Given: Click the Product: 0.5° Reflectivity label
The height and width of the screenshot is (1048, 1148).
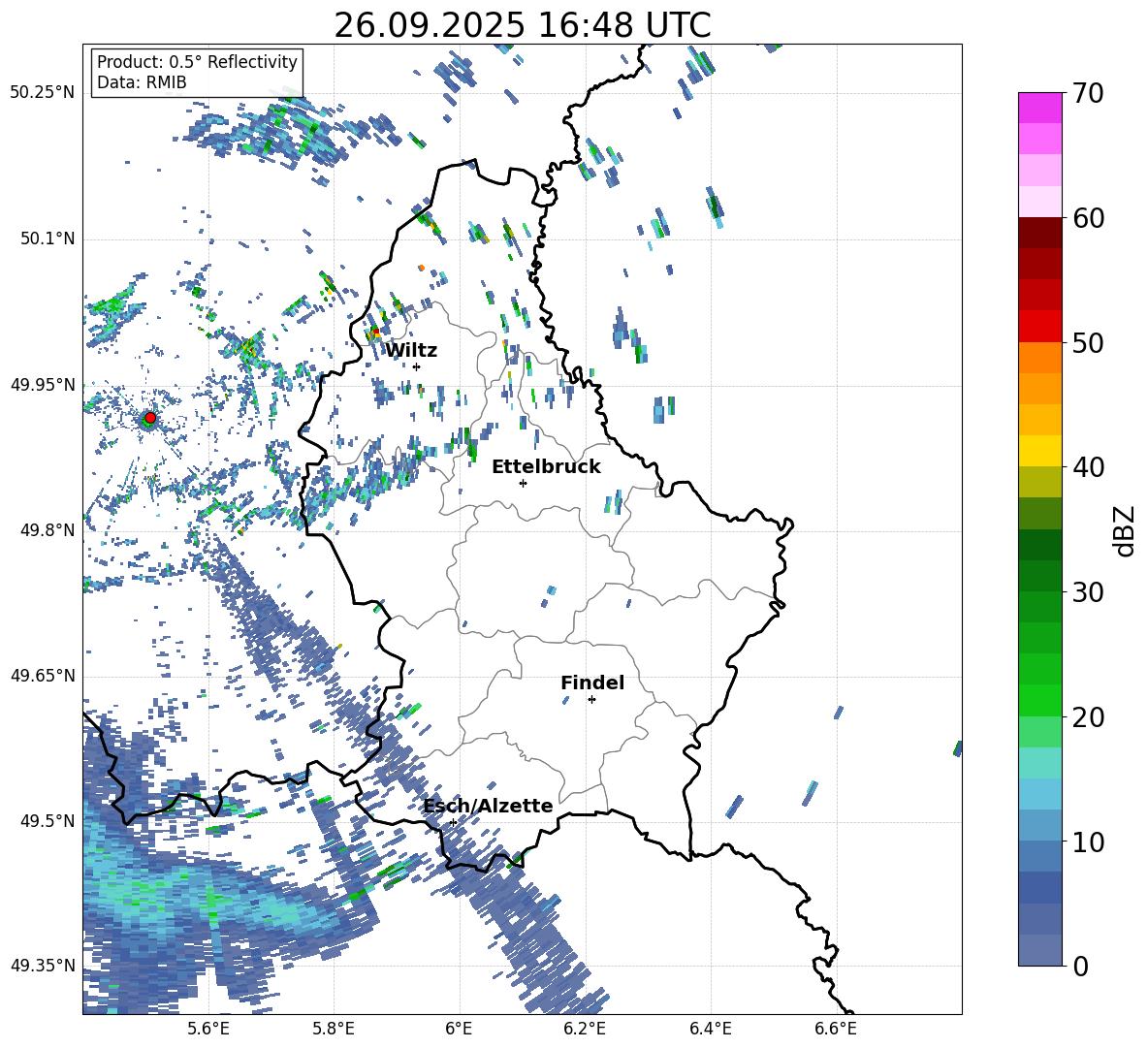Looking at the screenshot, I should click(197, 62).
